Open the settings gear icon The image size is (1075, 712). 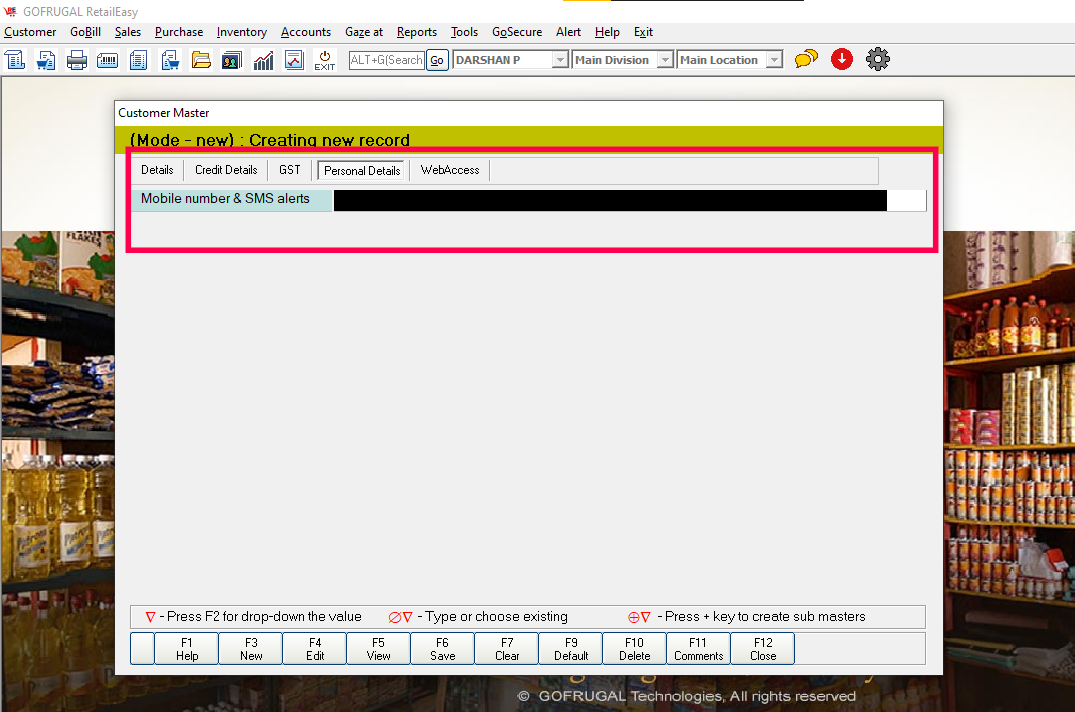(x=878, y=59)
